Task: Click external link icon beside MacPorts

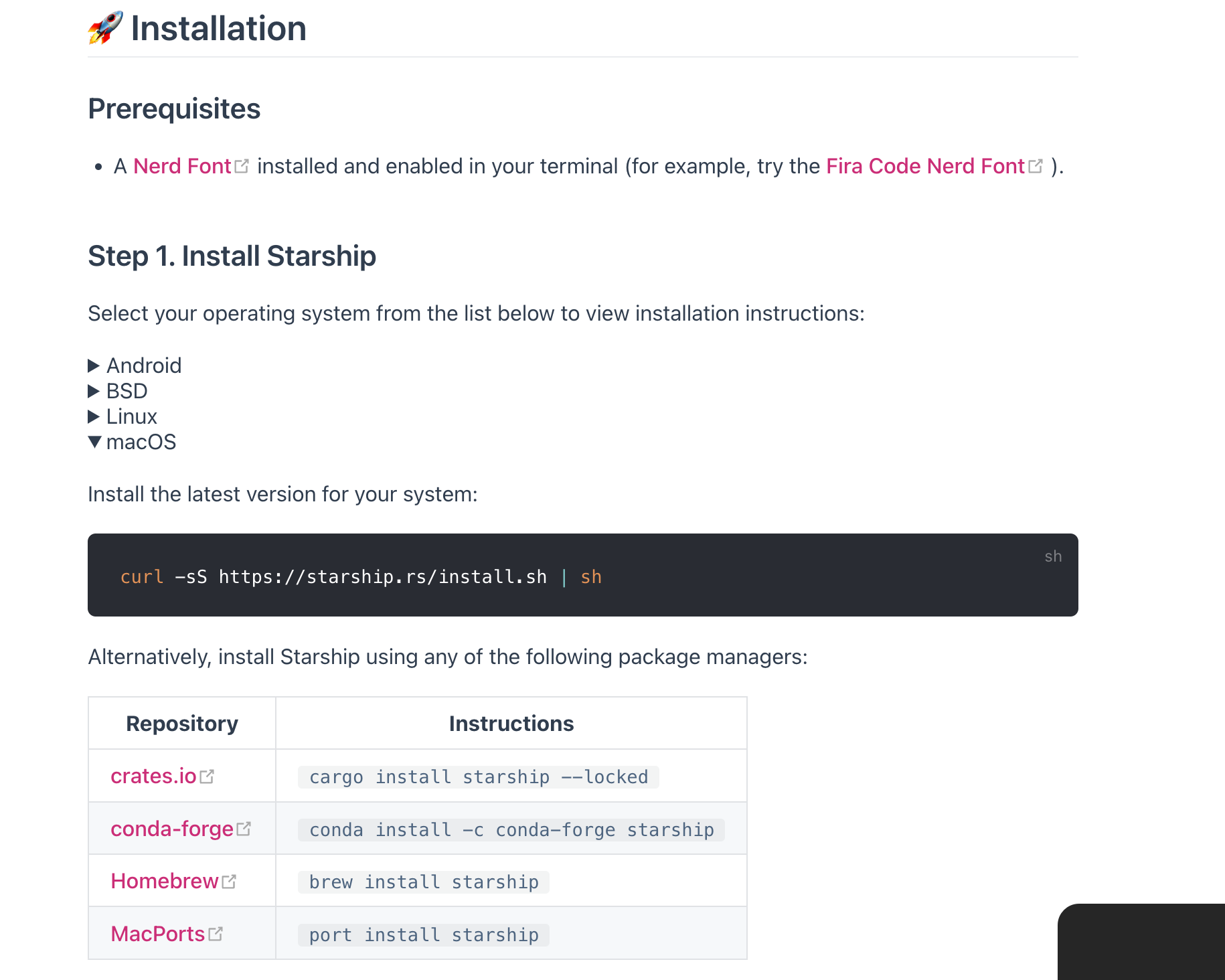Action: (x=216, y=934)
